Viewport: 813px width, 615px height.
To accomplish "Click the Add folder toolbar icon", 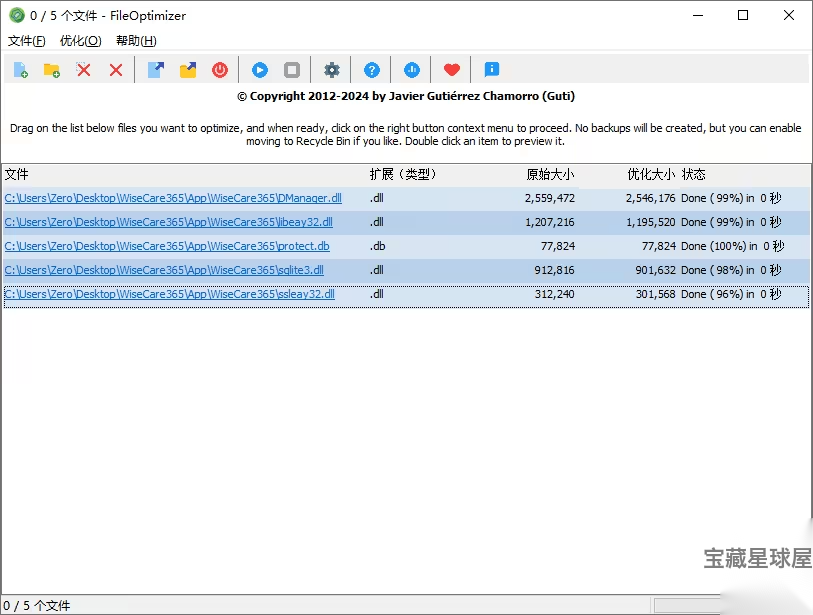I will [x=51, y=69].
